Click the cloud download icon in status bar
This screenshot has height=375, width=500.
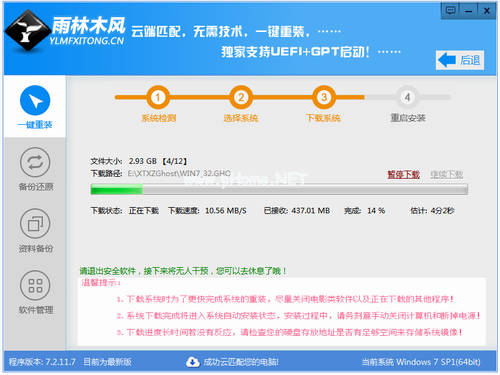coord(193,362)
